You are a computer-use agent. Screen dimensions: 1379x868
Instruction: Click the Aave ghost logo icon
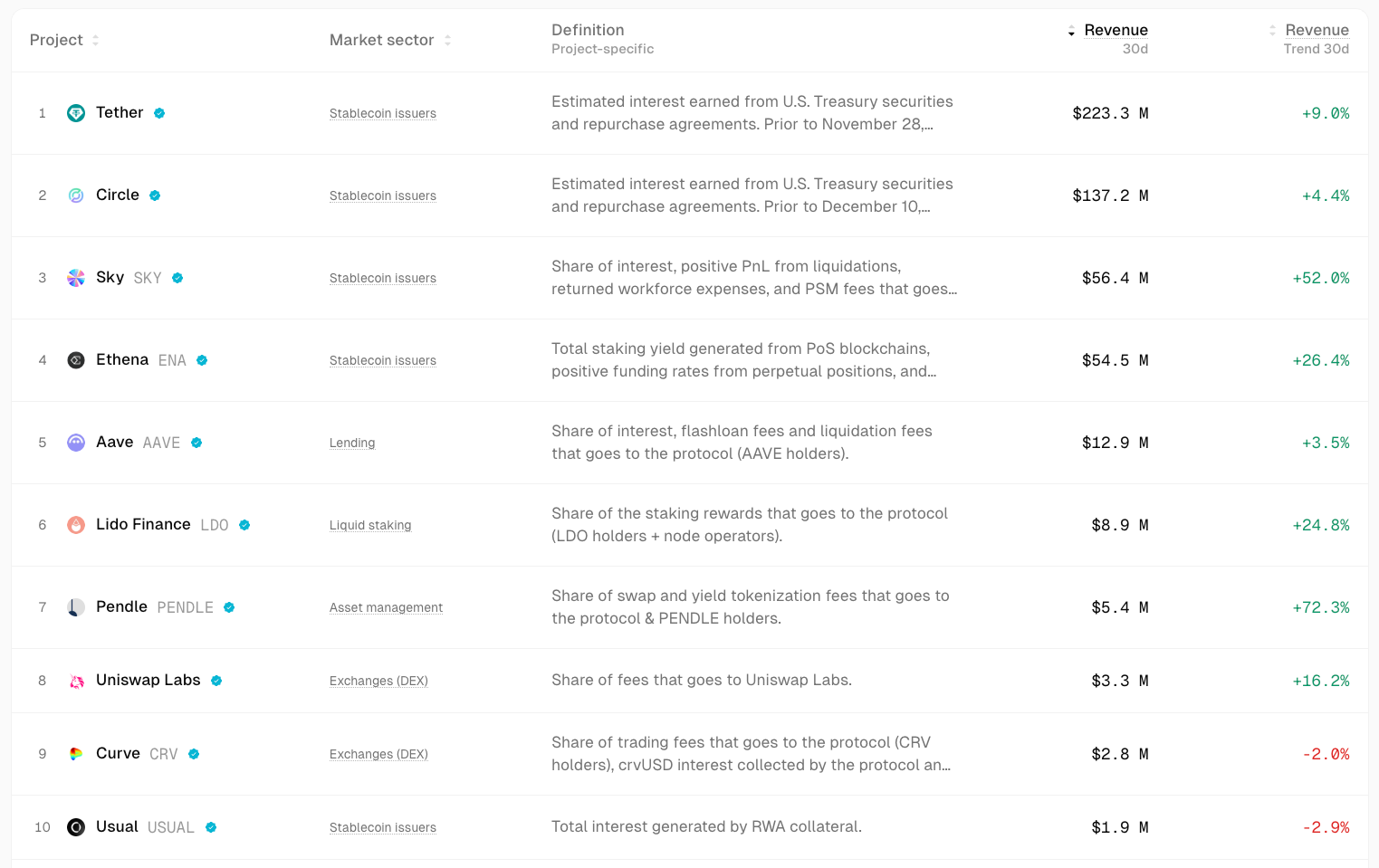pos(76,443)
